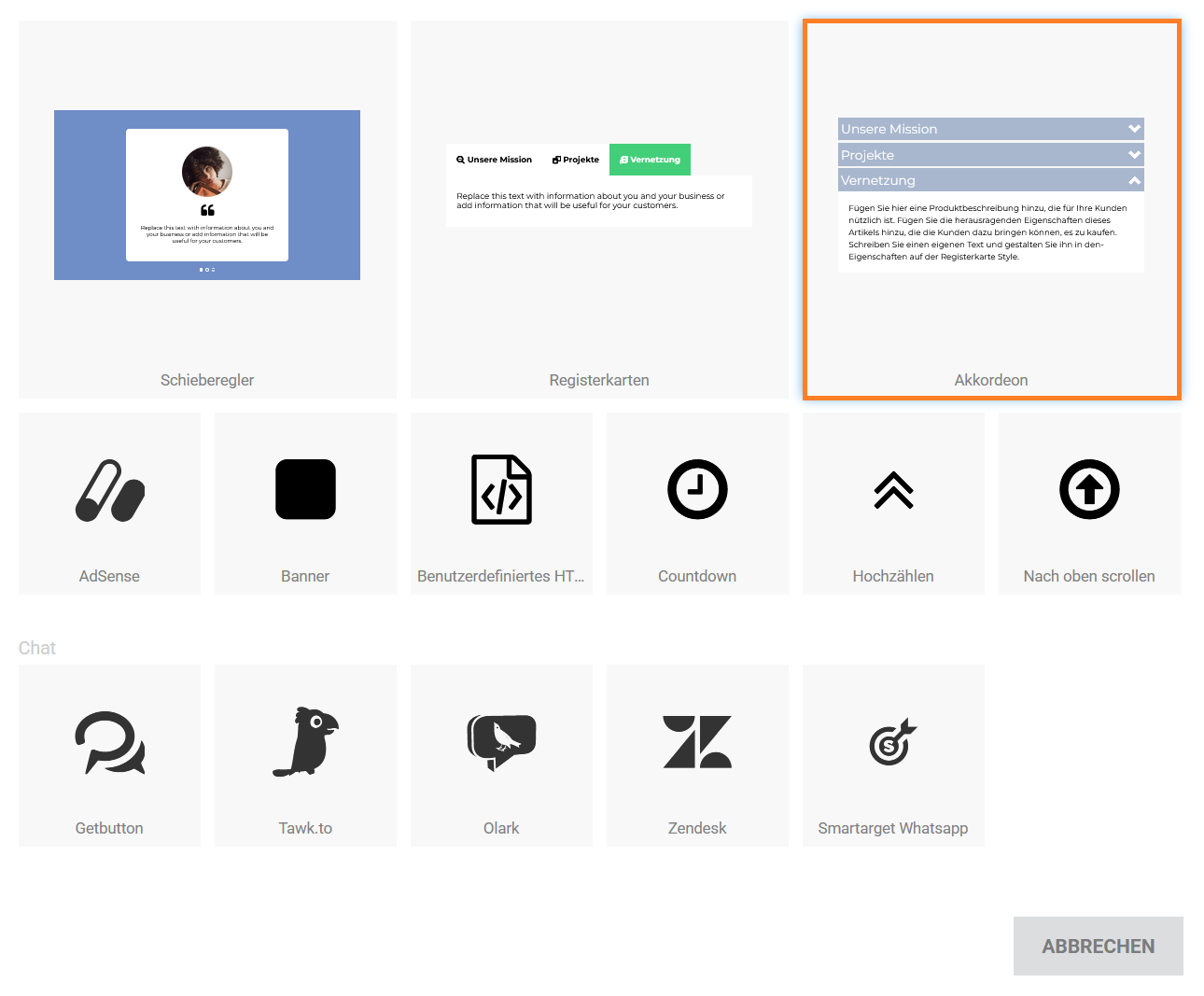Collapse the Vernetzung accordion section
Screen dimensions: 1204x996
tap(1134, 180)
